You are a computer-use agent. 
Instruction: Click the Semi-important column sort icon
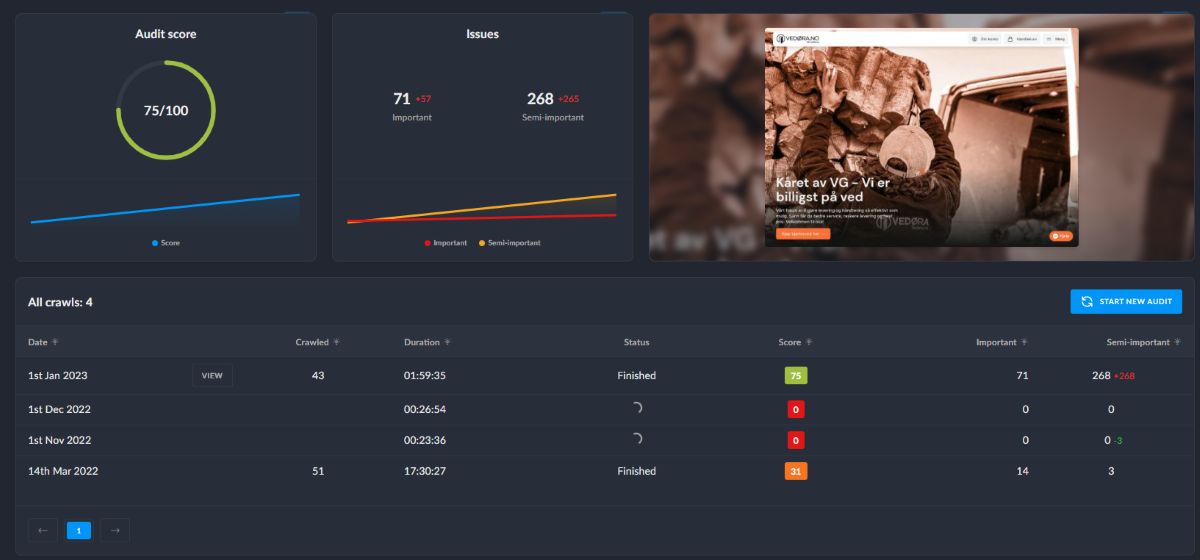coord(1177,342)
